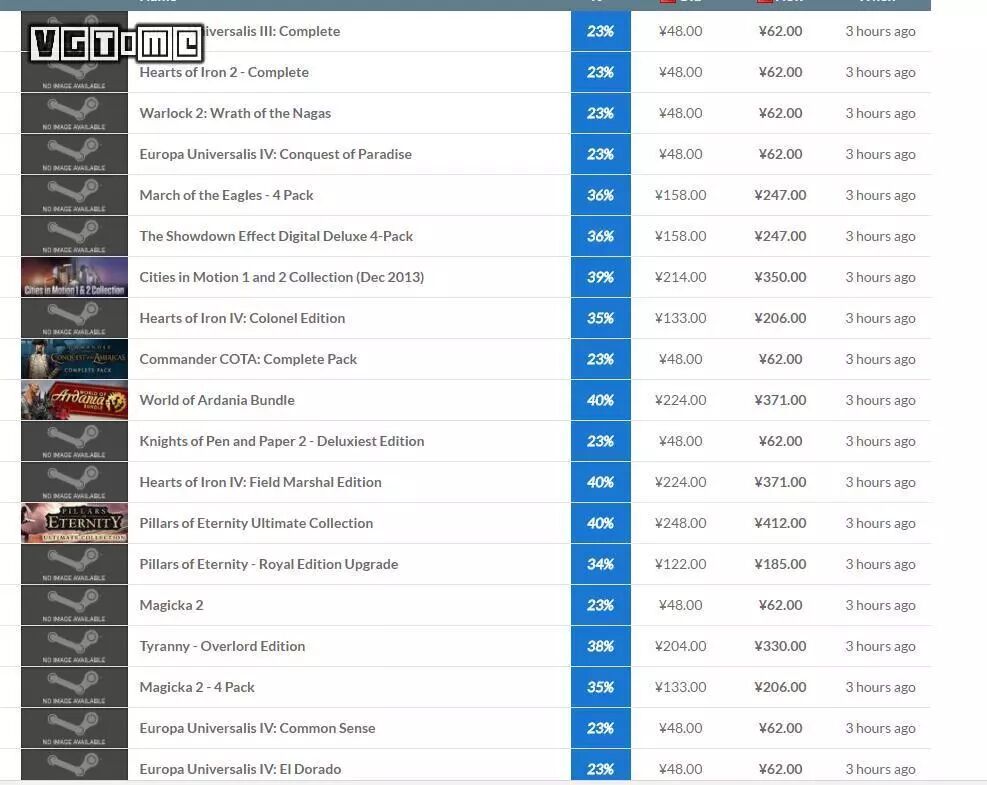Click the ¥185.00 new price for Royal Edition Upgrade

point(781,564)
